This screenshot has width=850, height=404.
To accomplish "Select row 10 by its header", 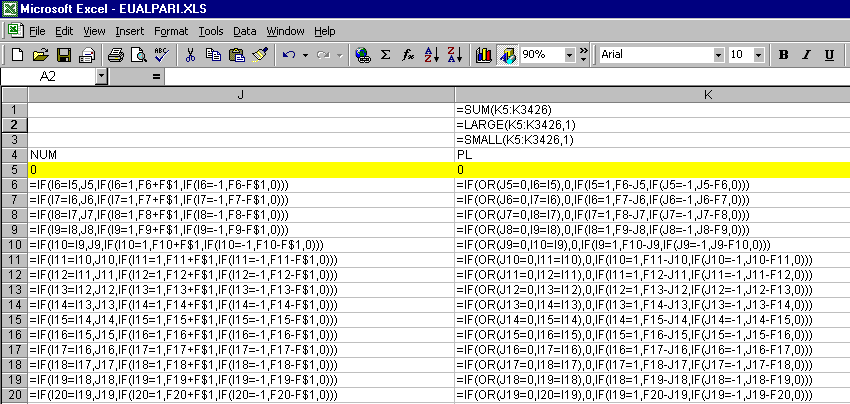I will (14, 245).
